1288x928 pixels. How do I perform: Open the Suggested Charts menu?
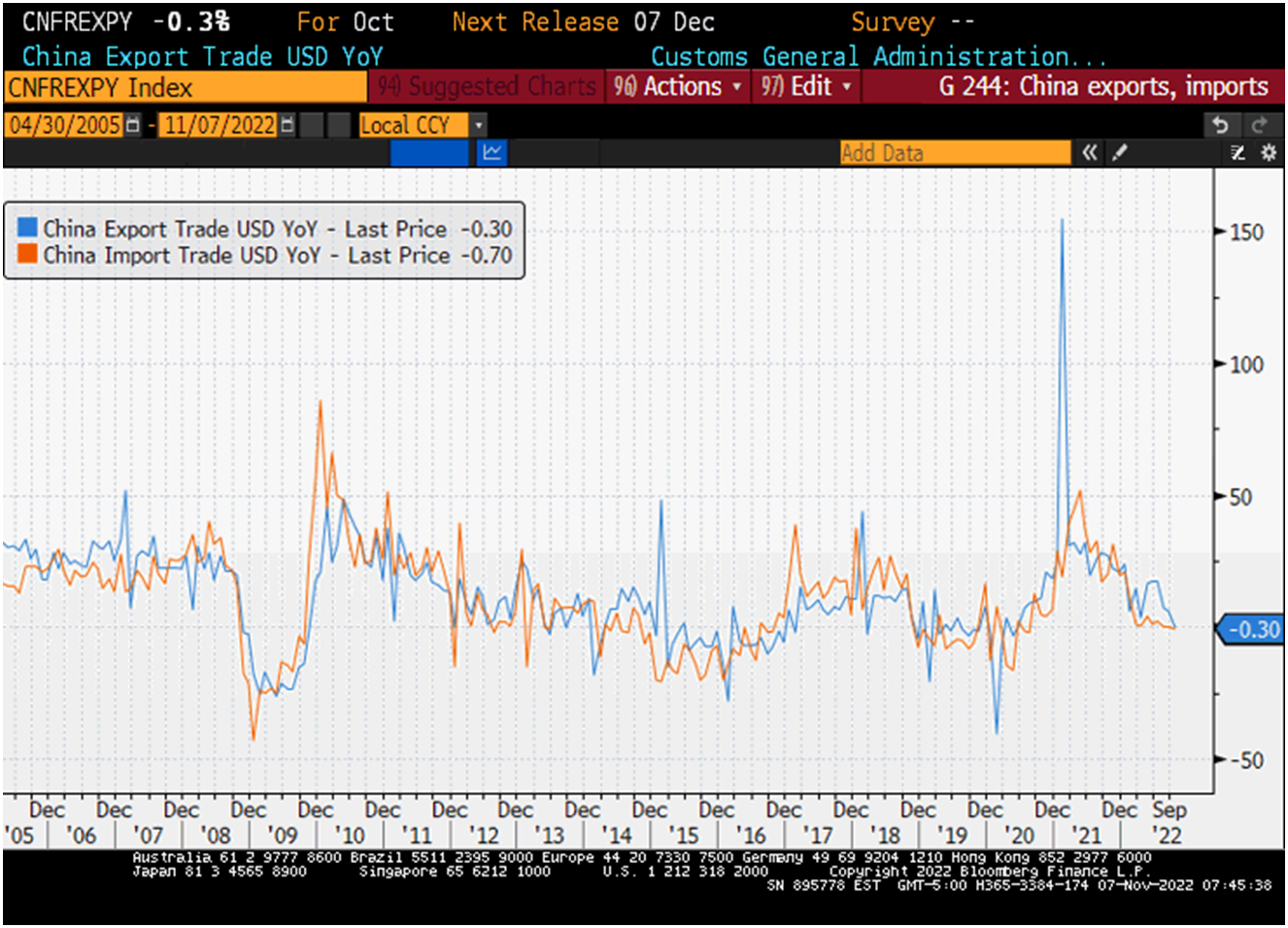click(487, 86)
